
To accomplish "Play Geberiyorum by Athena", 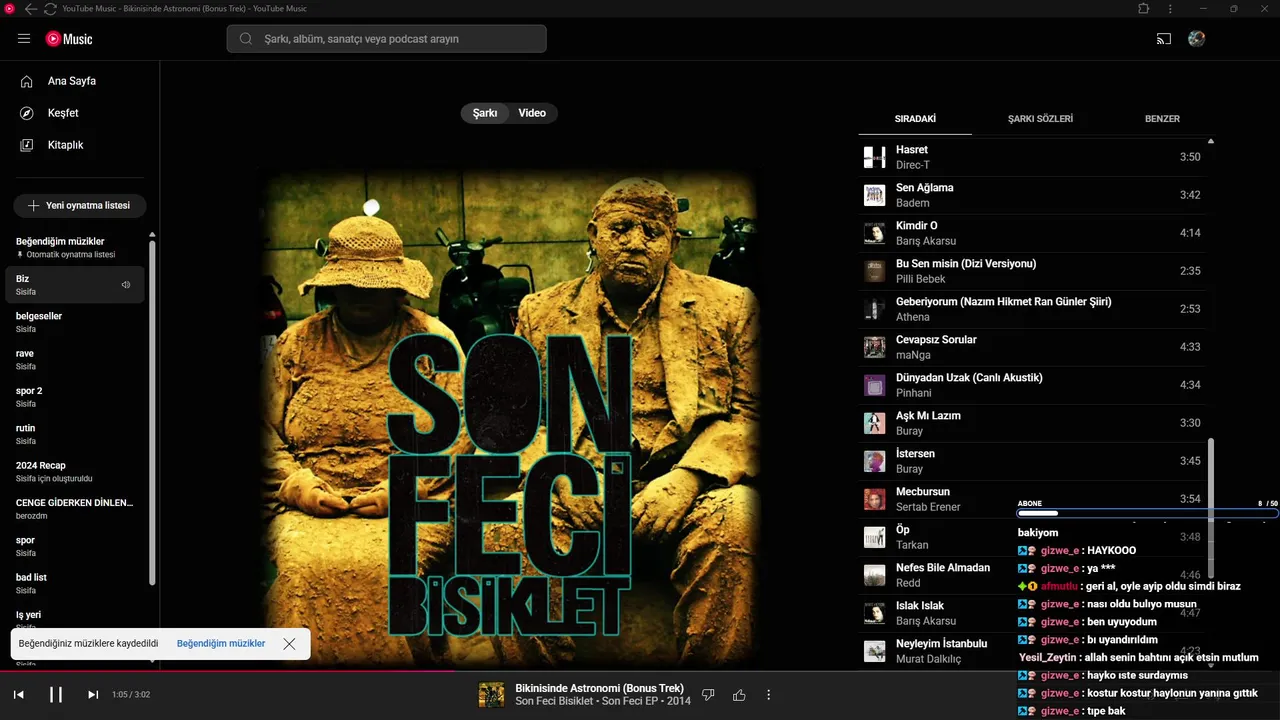I will (x=1032, y=309).
